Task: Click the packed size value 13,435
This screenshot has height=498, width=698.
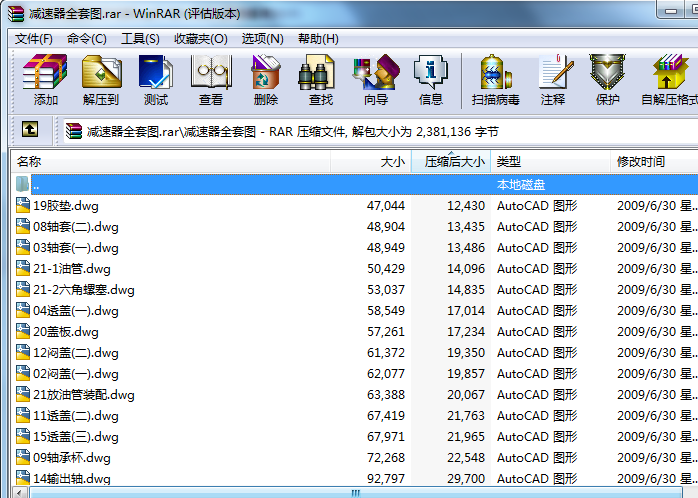Action: pyautogui.click(x=466, y=227)
